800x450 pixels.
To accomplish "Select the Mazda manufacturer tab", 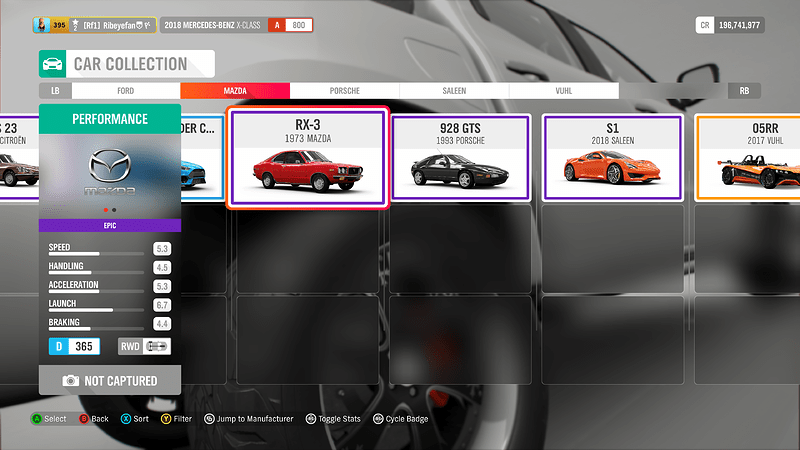I will 235,91.
